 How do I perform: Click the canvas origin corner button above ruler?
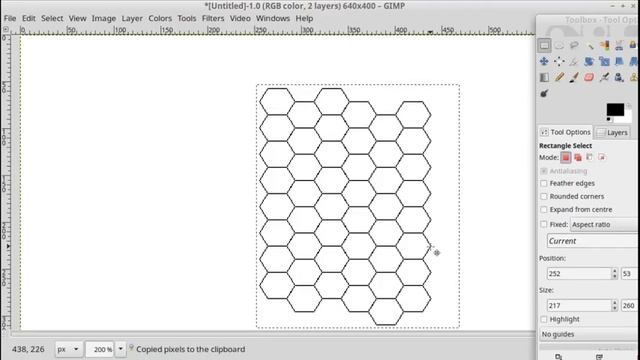click(5, 29)
